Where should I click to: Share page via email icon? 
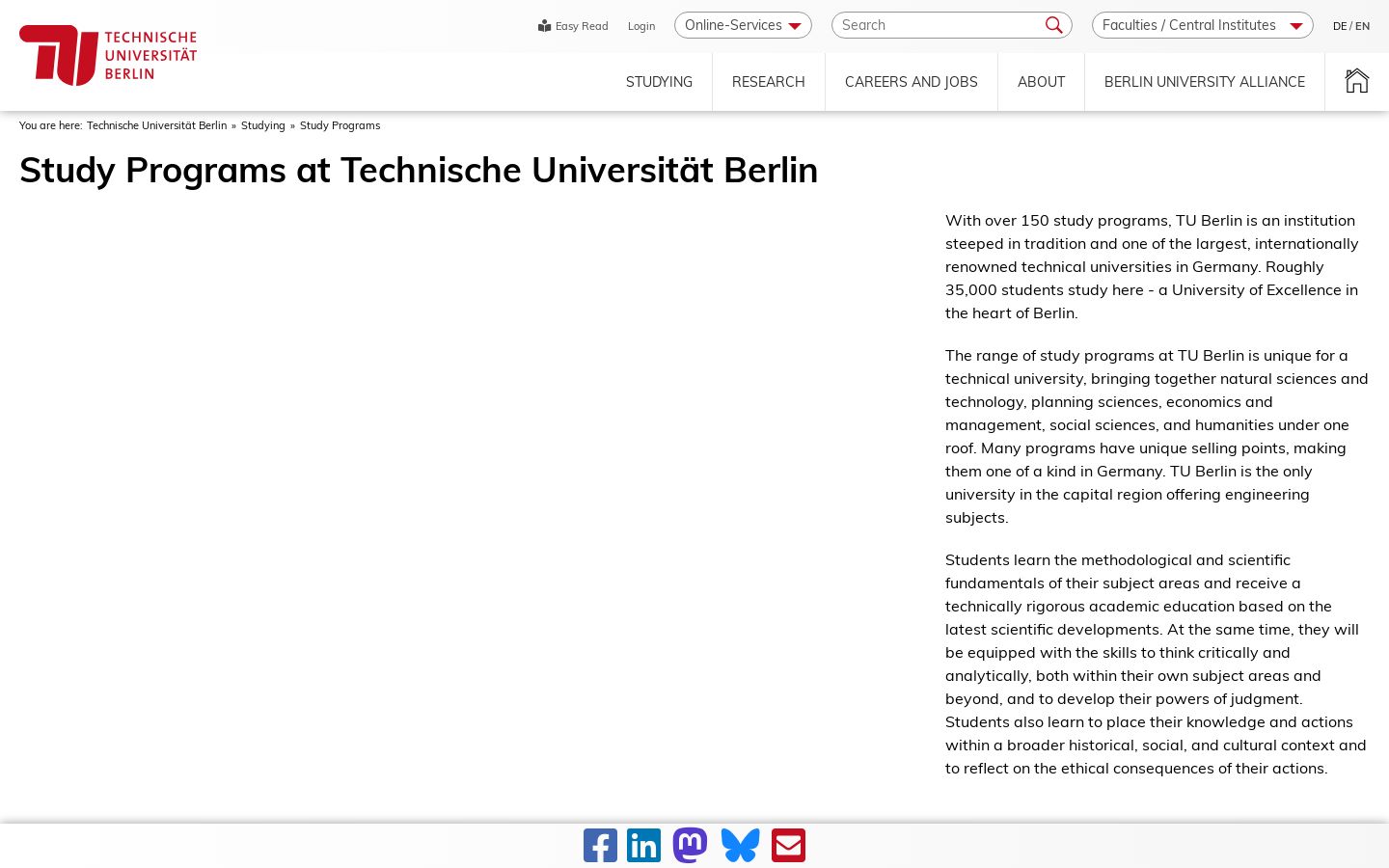pyautogui.click(x=788, y=846)
